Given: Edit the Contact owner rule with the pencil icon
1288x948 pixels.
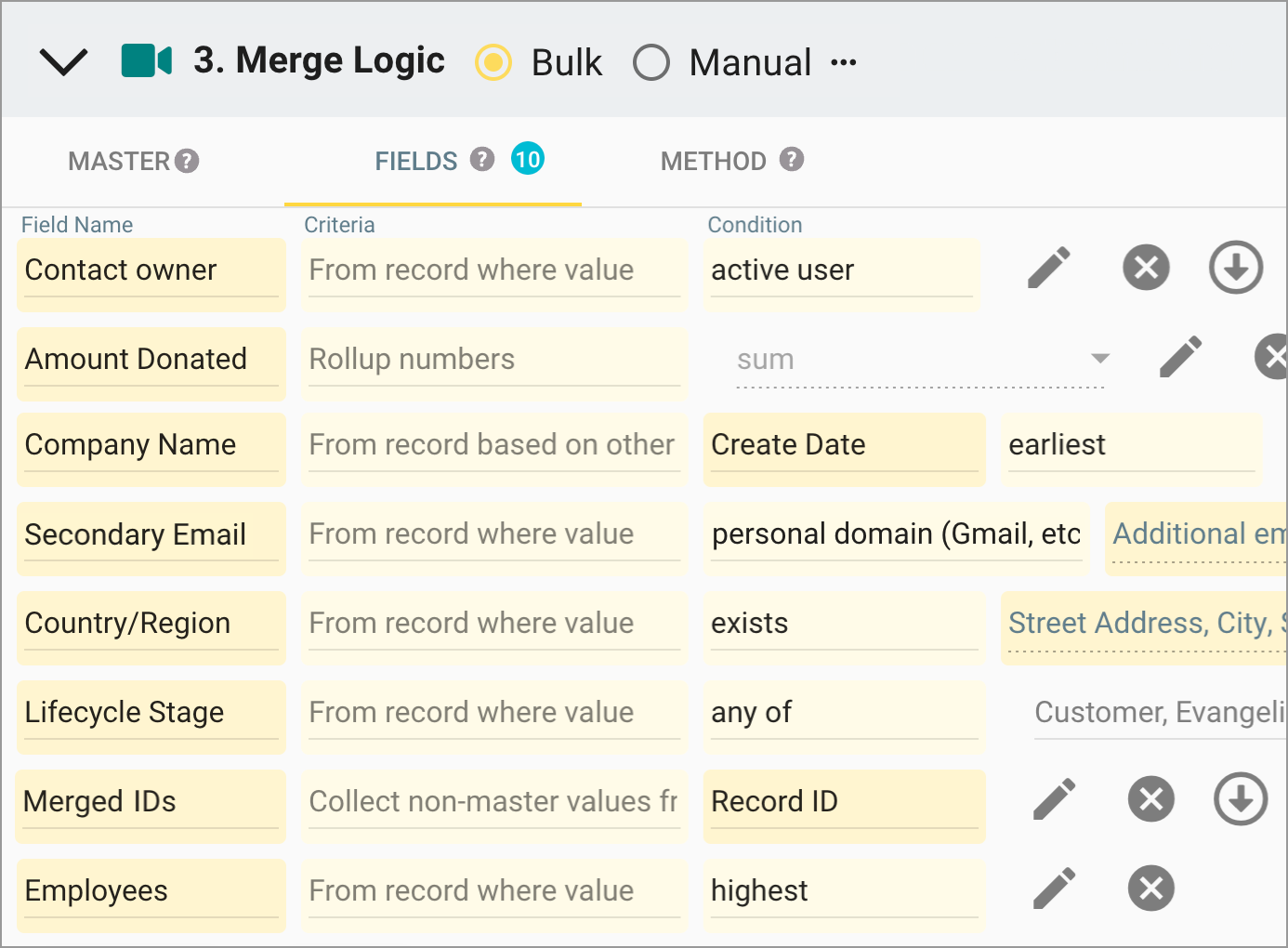Looking at the screenshot, I should coord(1048,268).
